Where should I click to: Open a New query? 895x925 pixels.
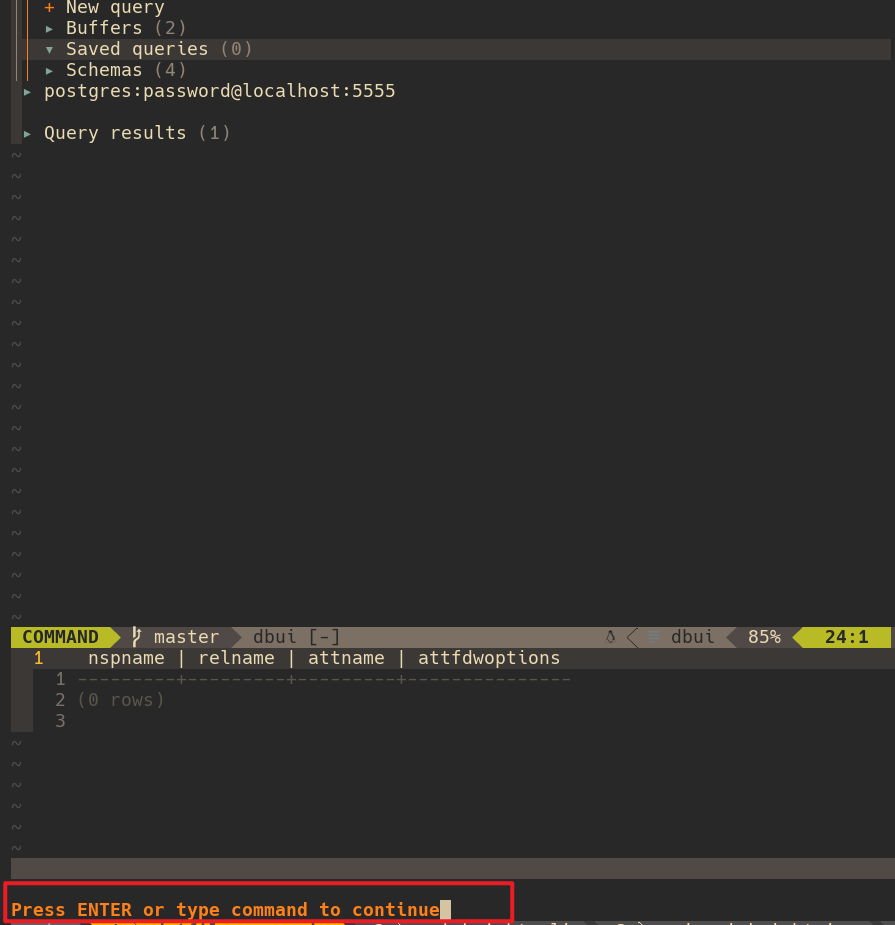[115, 7]
